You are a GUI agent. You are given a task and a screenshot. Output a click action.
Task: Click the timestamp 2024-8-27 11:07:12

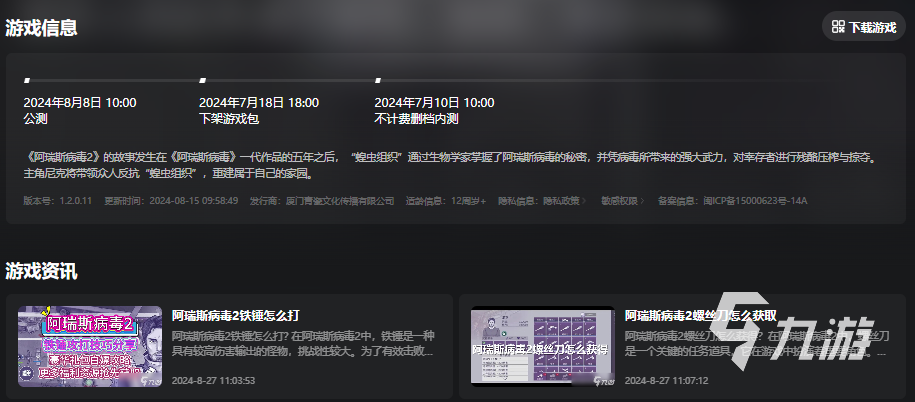point(666,380)
